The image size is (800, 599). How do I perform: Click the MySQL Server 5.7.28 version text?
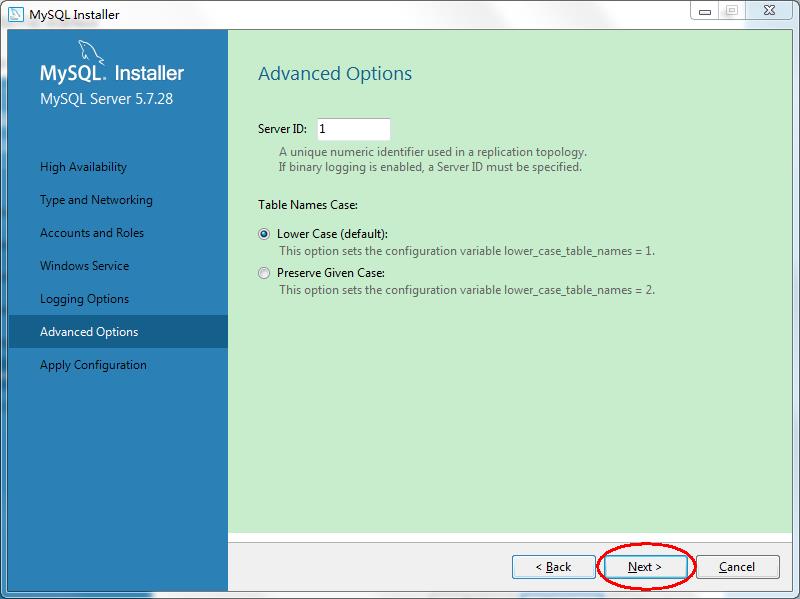106,98
